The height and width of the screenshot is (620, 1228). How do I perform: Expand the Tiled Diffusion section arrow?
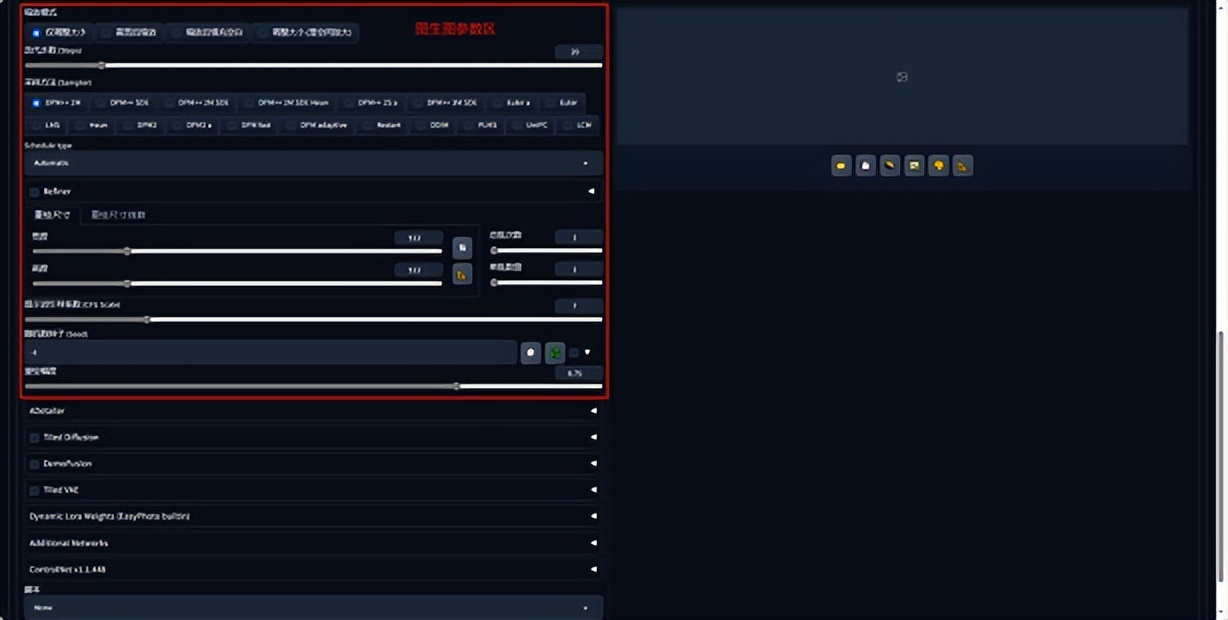pyautogui.click(x=593, y=437)
